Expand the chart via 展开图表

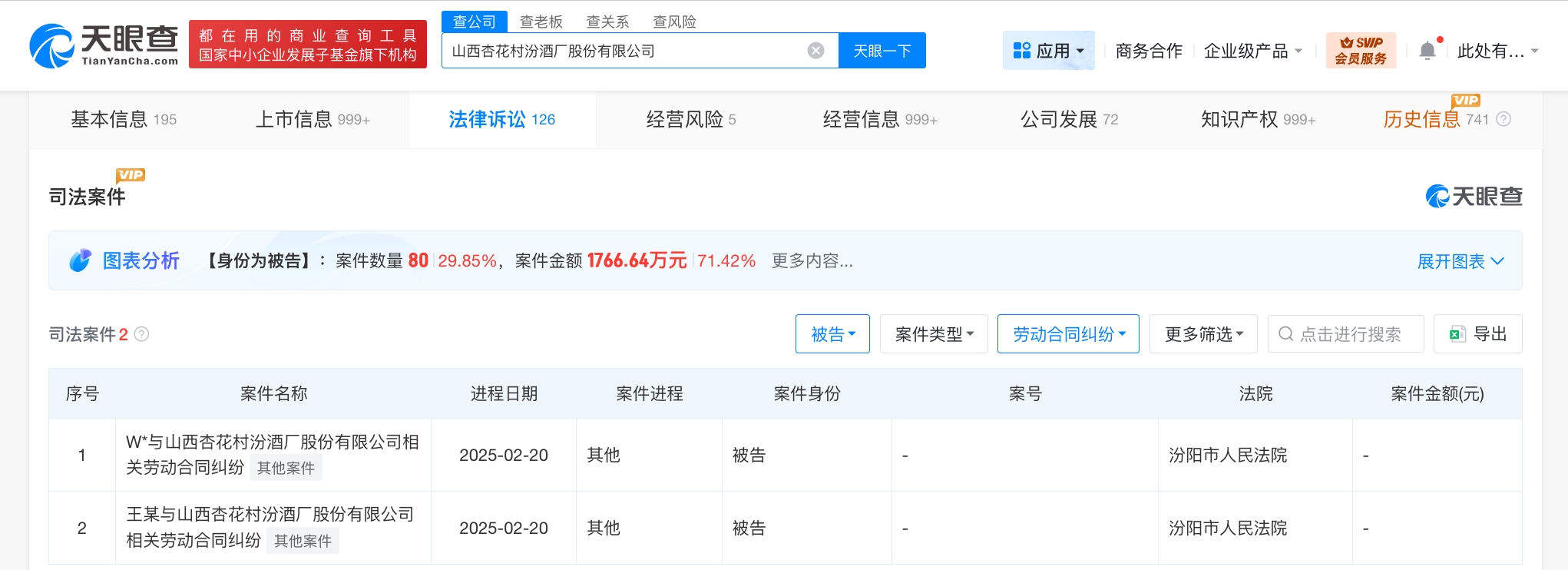coord(1460,261)
